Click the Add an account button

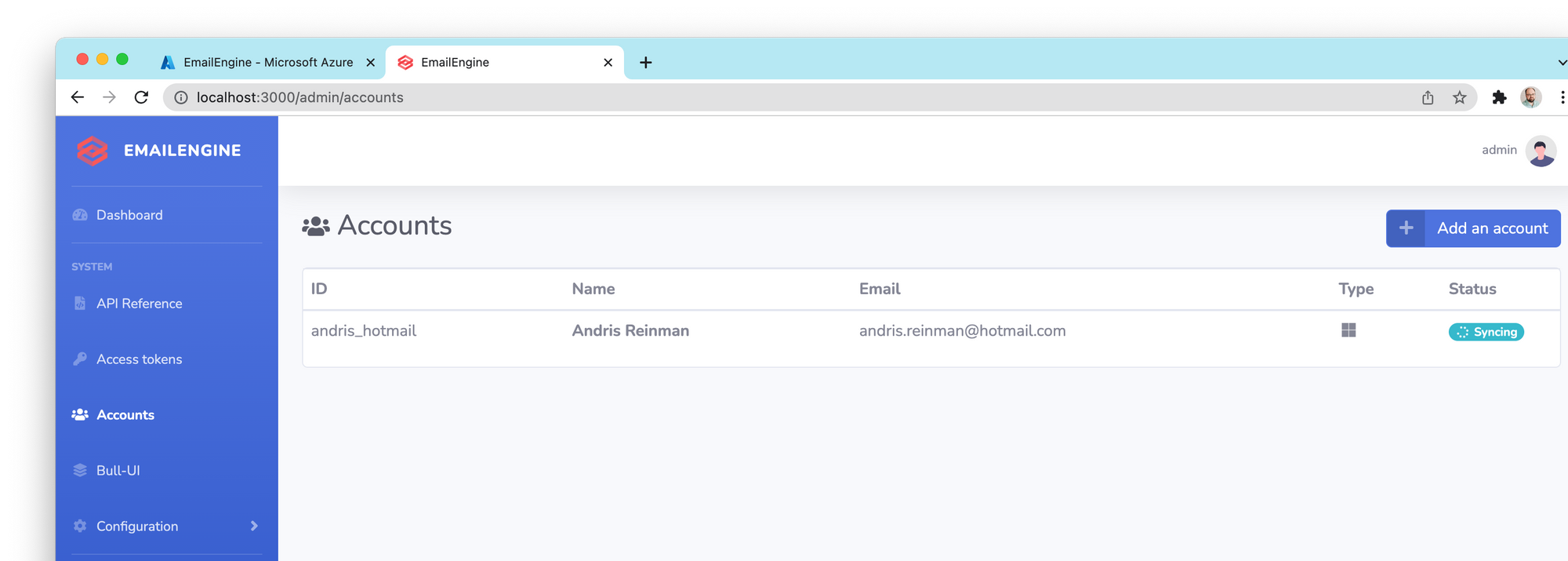tap(1473, 228)
